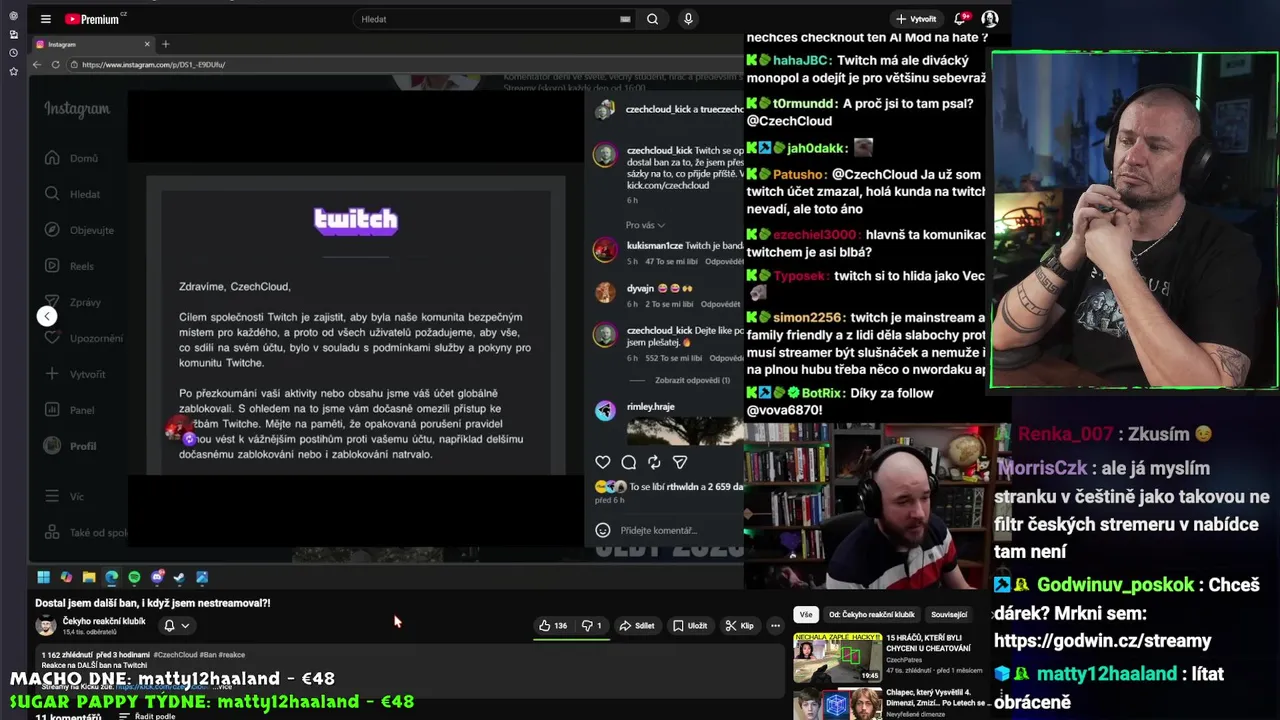Open Instagram Upozornění in sidebar

pos(84,338)
